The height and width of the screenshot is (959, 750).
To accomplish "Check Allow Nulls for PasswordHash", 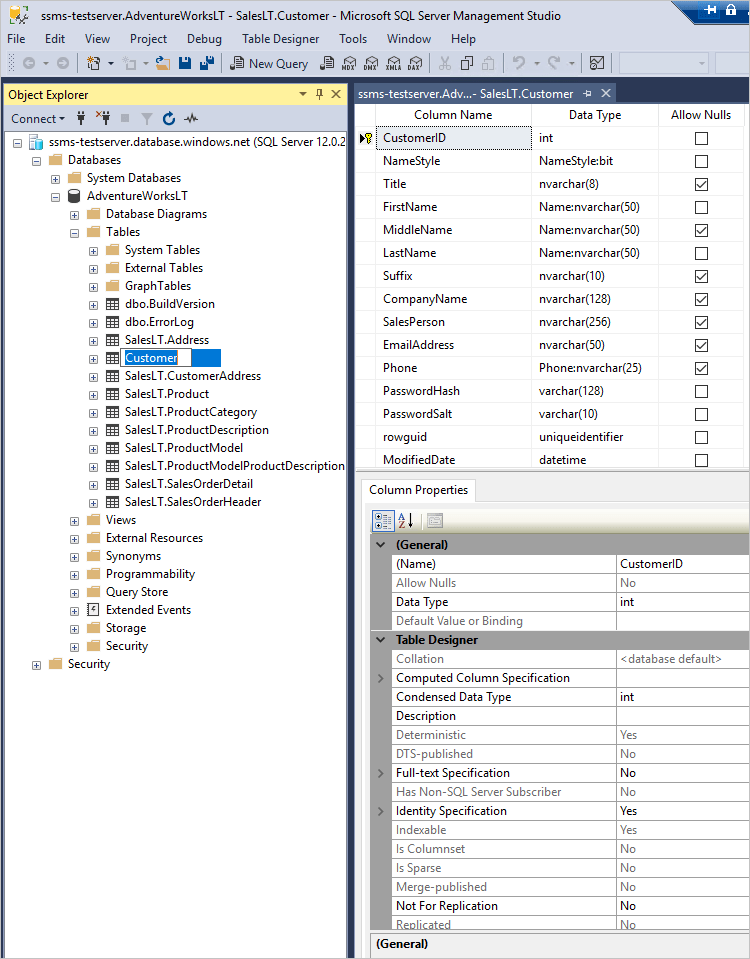I will coord(701,391).
